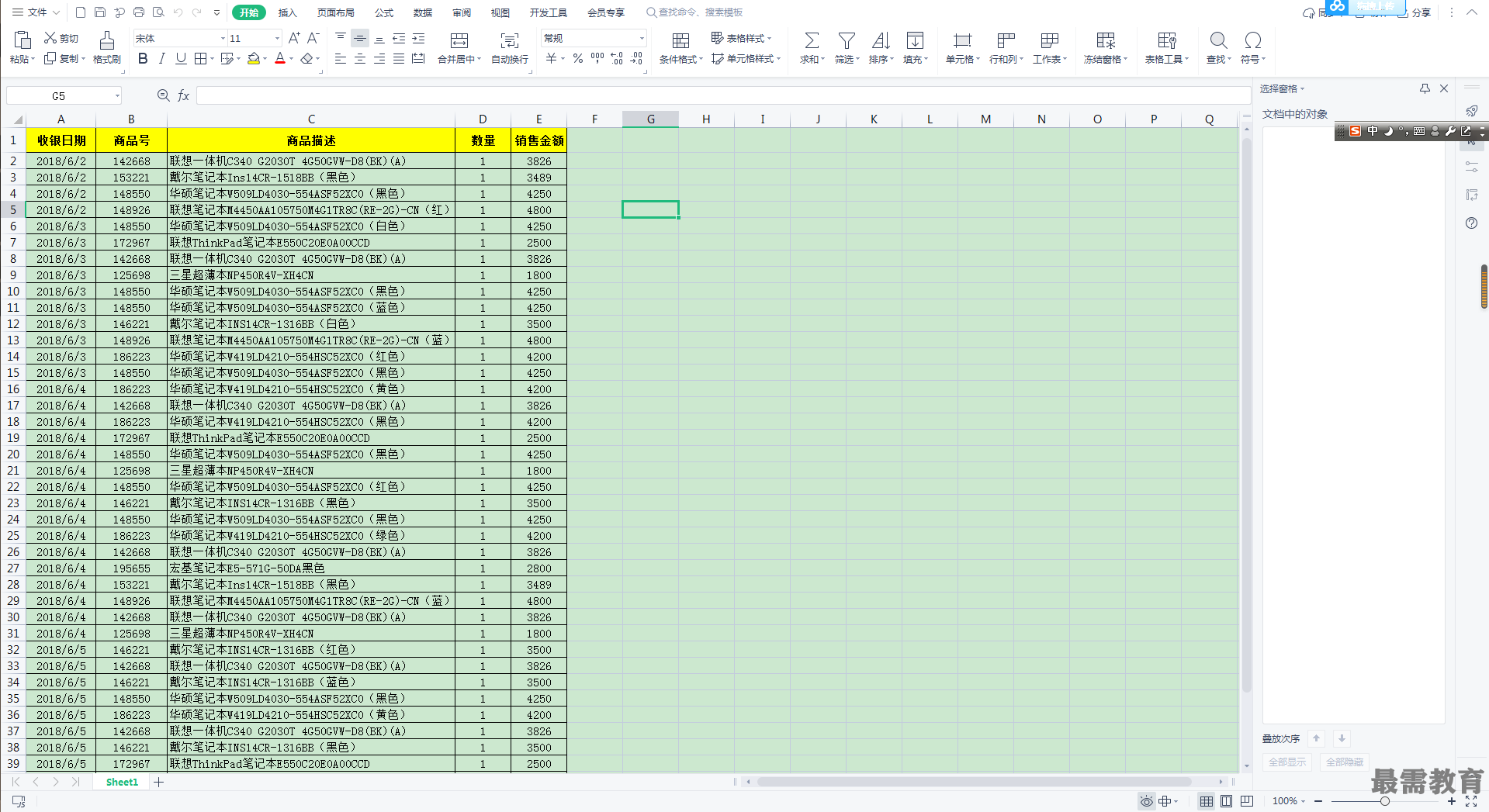1489x812 pixels.
Task: Click the Find (查找) magnifier icon
Action: click(x=1218, y=40)
